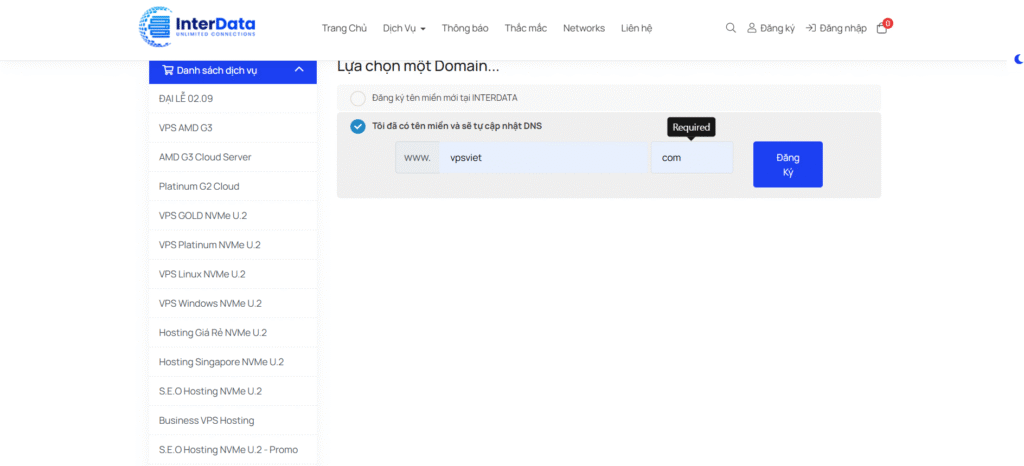The image size is (1024, 466).
Task: Expand the Dịch Vụ dropdown menu
Action: click(404, 28)
